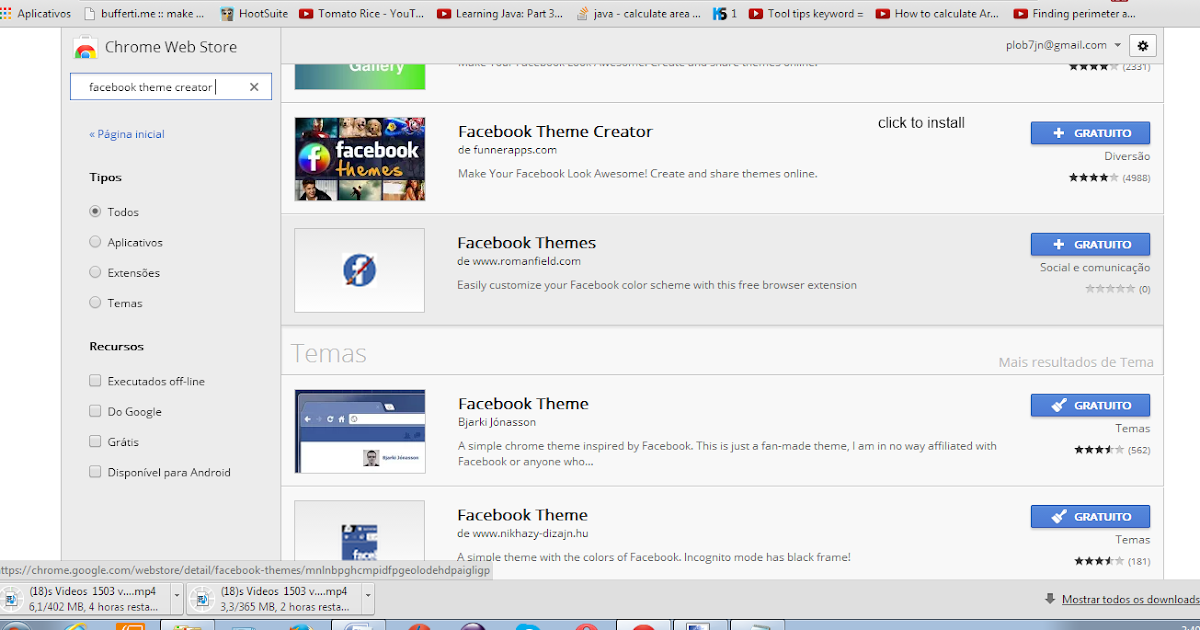Click the 'Aplicativos' bookmarks bar item
The height and width of the screenshot is (630, 1200).
[37, 14]
